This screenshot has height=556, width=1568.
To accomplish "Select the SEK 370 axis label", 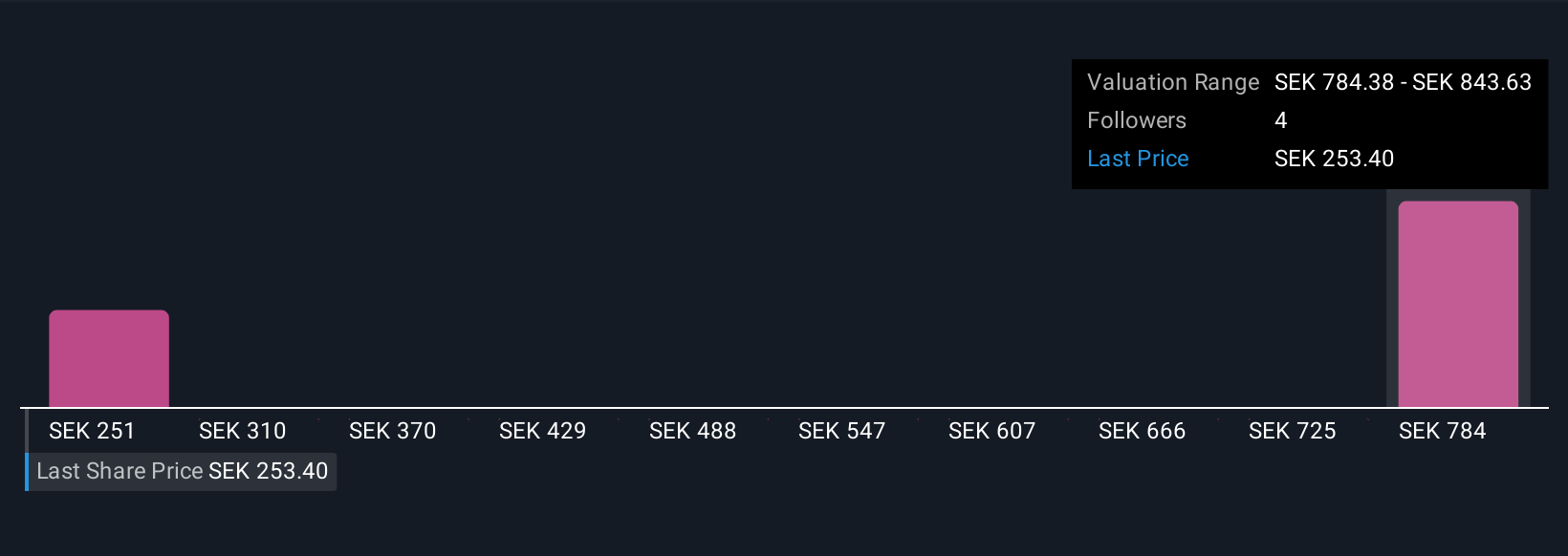I will (393, 431).
